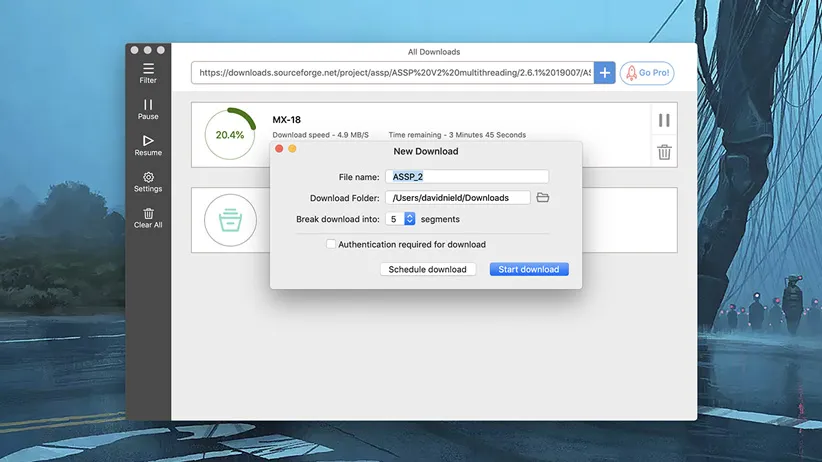Pause all downloads from sidebar
Screen dimensions: 822x462
coord(148,108)
